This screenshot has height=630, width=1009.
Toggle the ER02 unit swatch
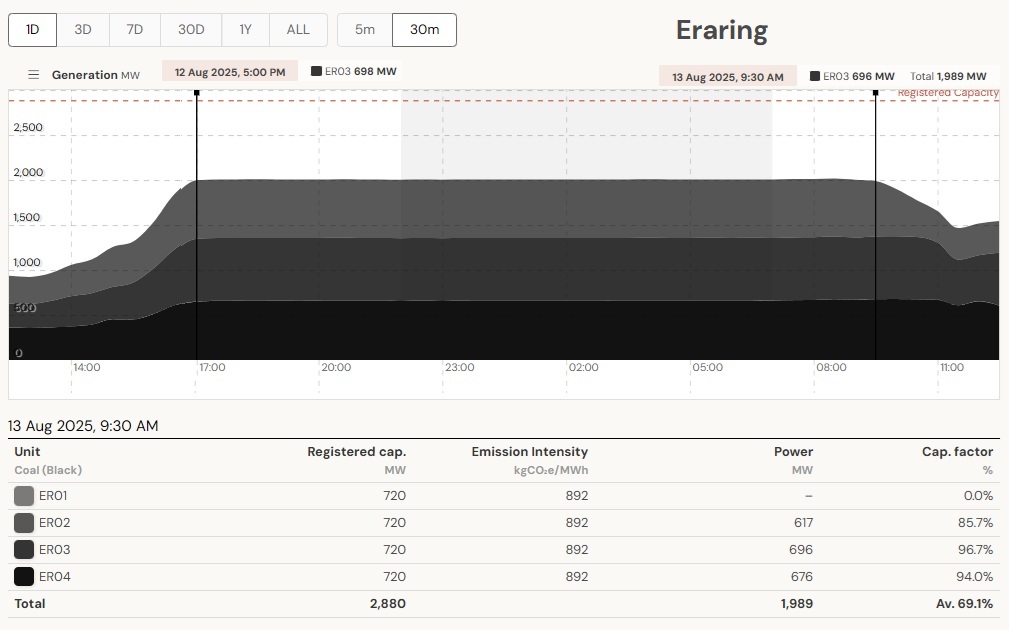[x=24, y=523]
